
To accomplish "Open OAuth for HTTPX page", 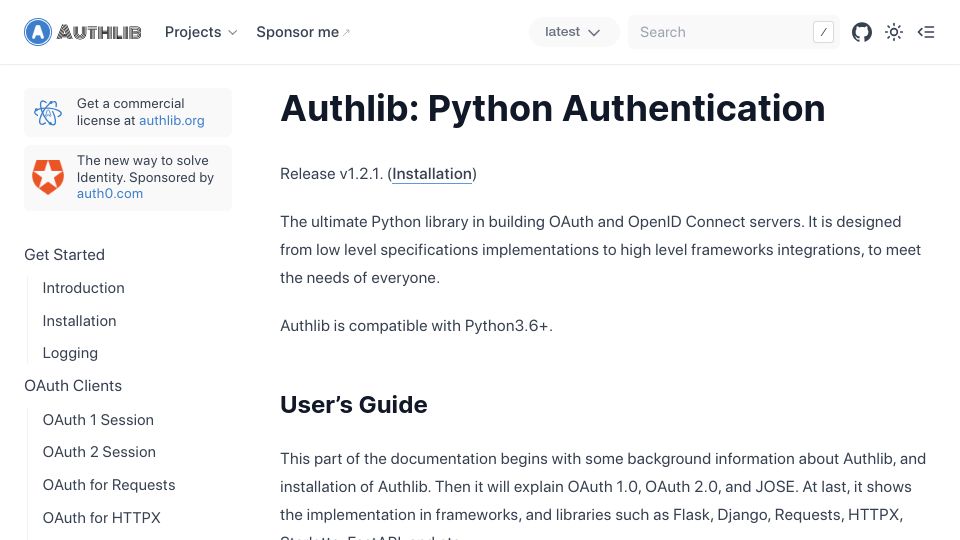I will point(102,518).
